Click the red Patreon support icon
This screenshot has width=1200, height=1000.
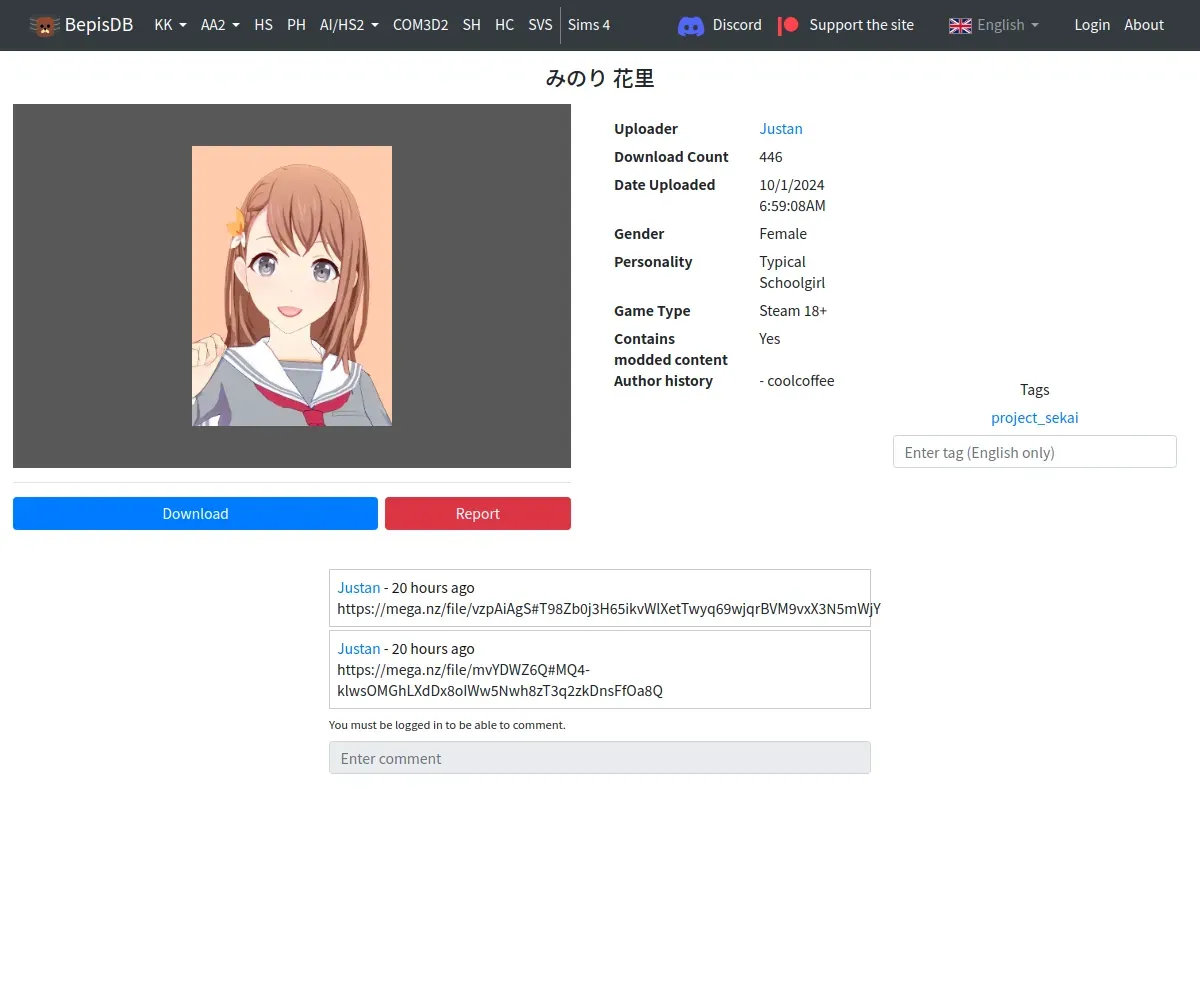(x=789, y=25)
